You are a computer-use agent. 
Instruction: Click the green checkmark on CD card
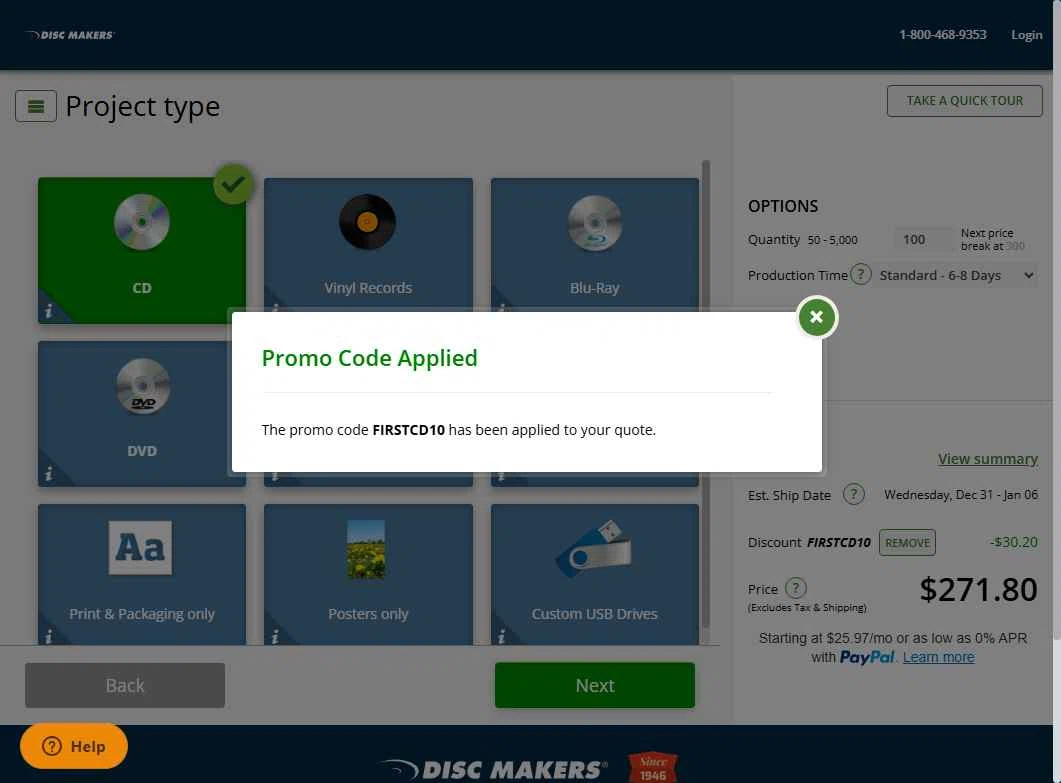click(x=233, y=184)
